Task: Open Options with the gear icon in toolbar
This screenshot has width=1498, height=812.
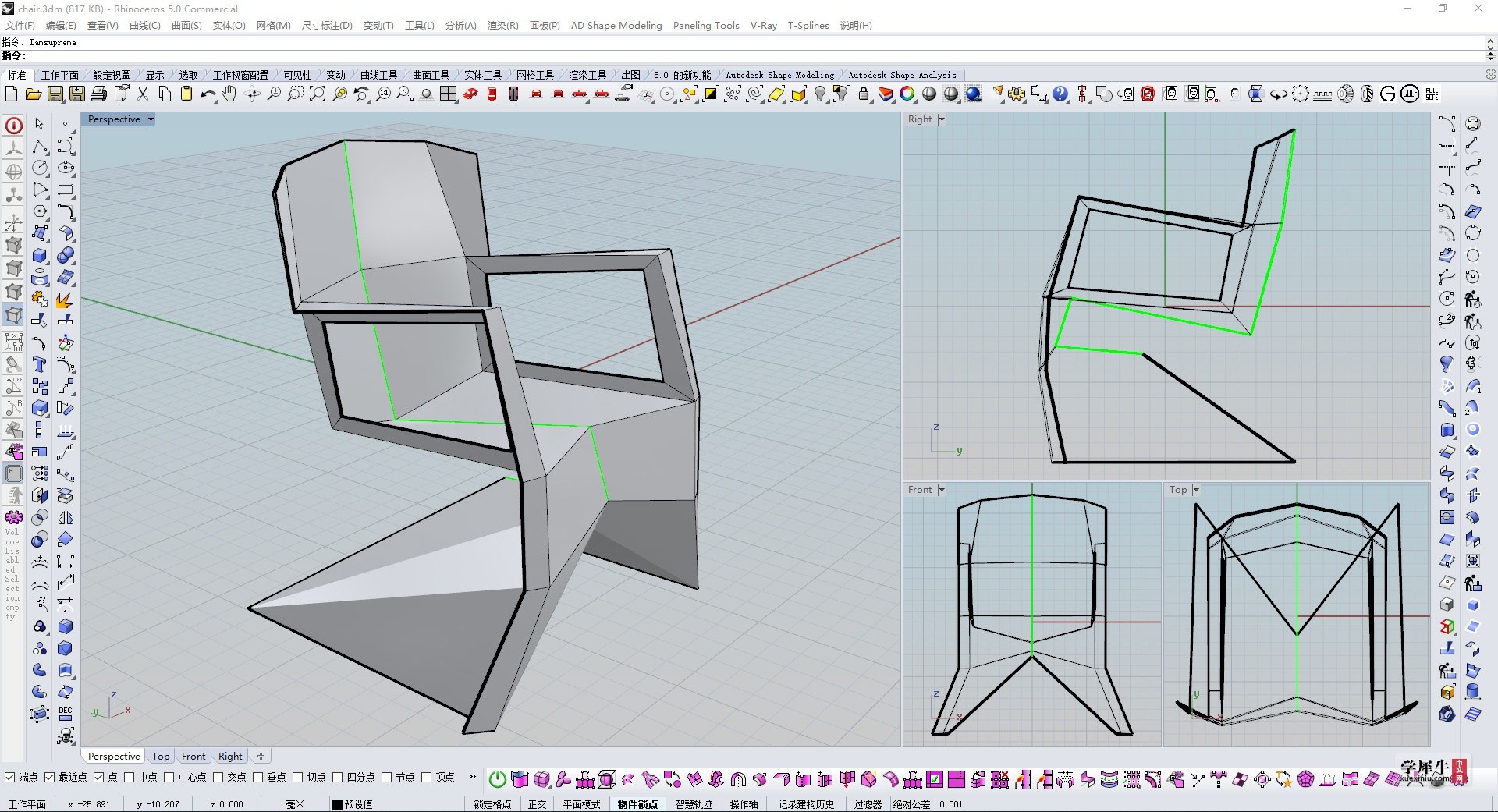Action: pos(1017,94)
